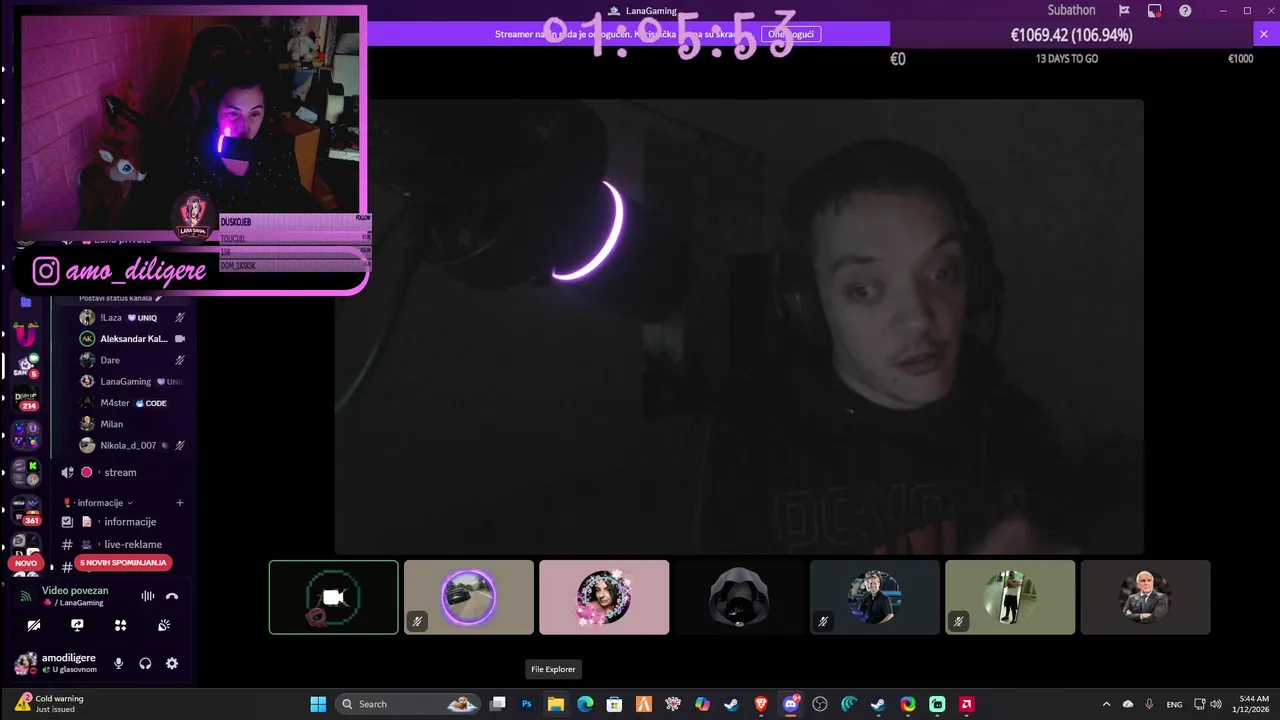This screenshot has width=1280, height=720.
Task: Open Brave browser from taskbar
Action: (x=762, y=704)
